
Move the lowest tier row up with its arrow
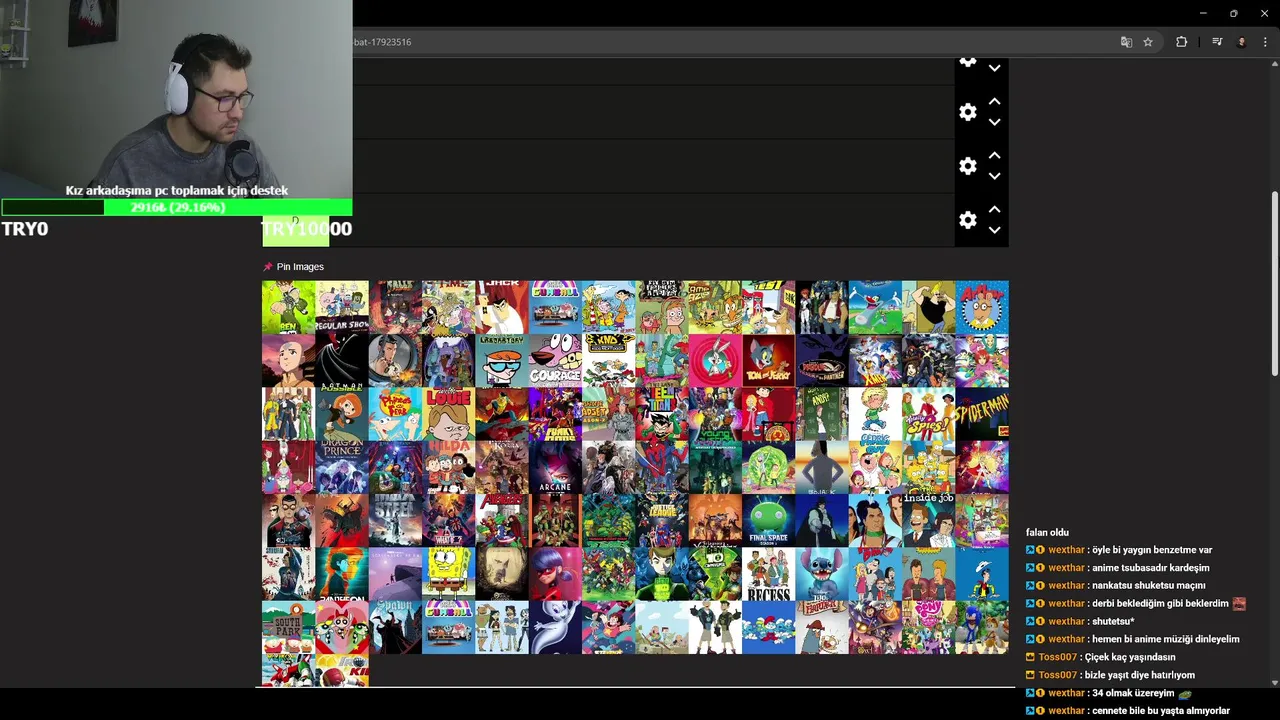(x=994, y=210)
